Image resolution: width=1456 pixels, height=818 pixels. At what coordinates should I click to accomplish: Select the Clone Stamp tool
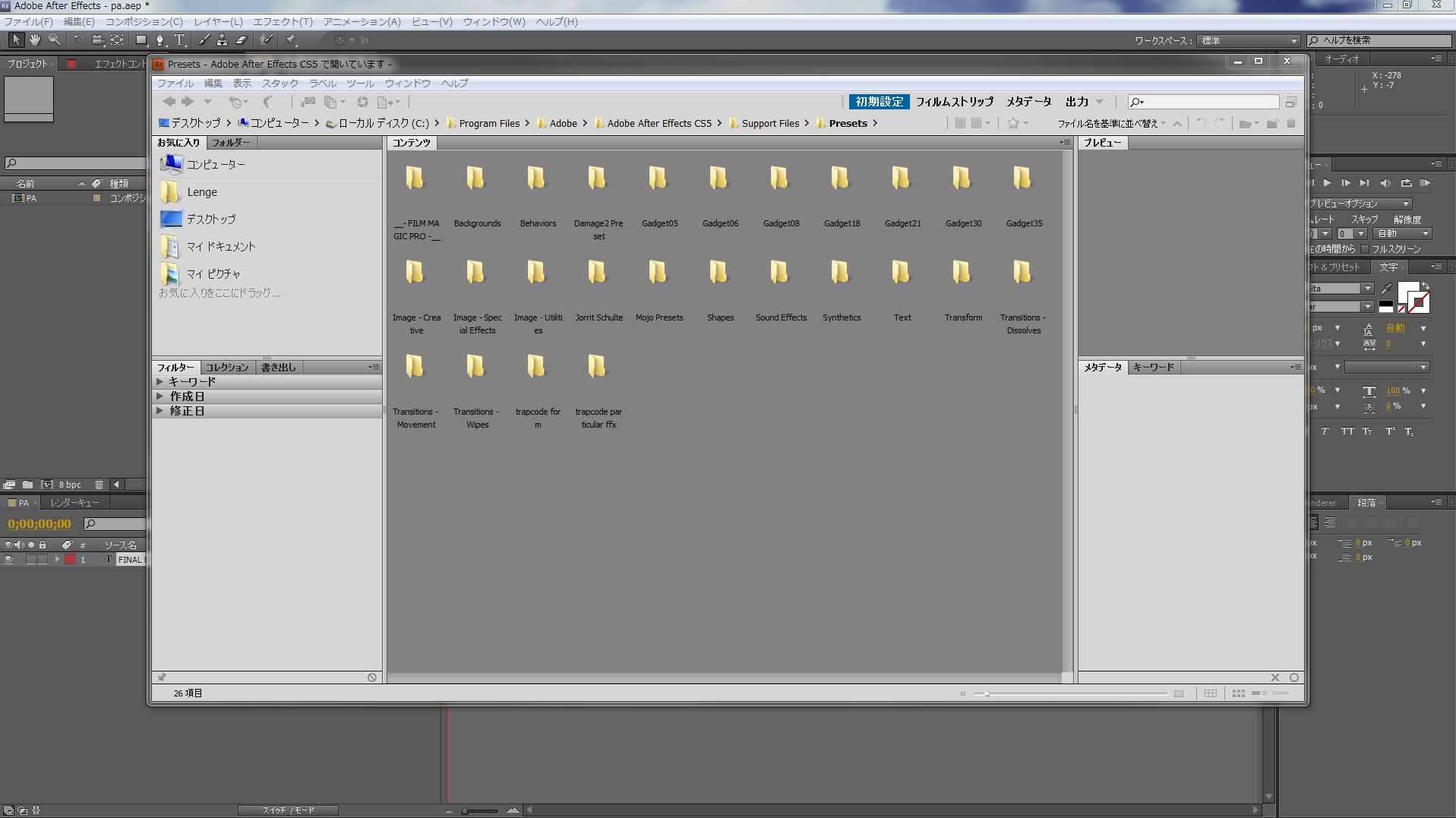coord(222,39)
